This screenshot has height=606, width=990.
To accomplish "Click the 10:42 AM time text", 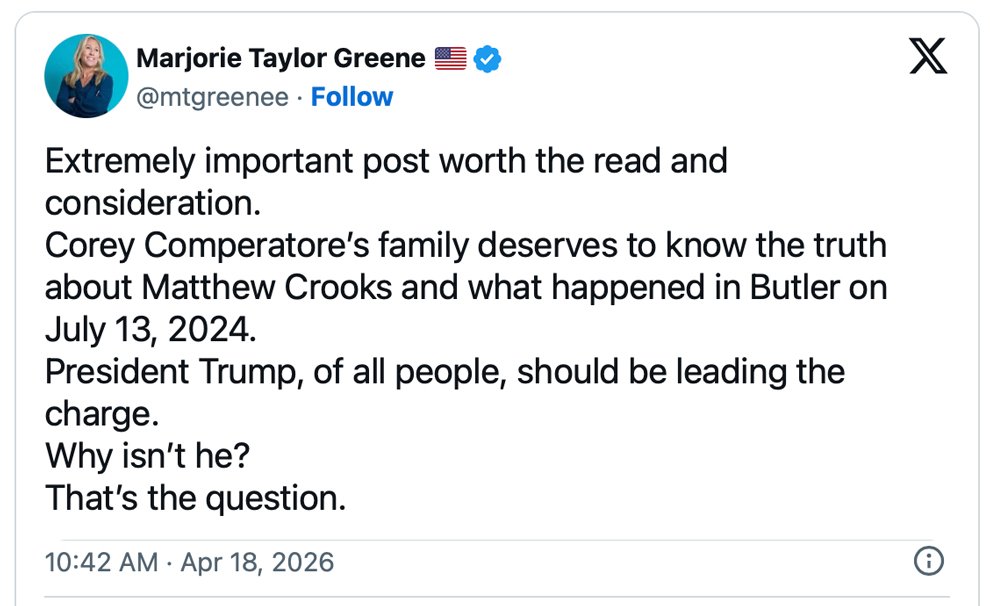I will pos(101,562).
